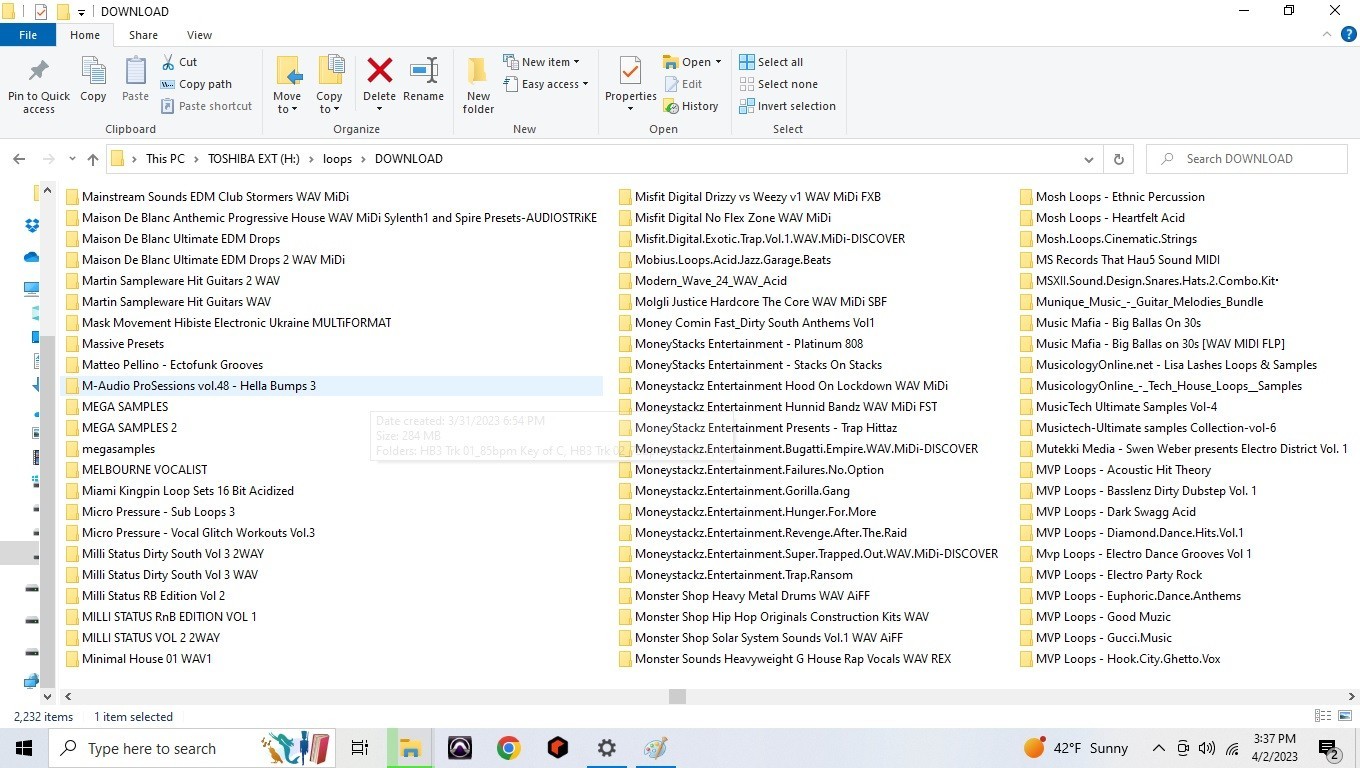Switch to the Share ribbon tab
The height and width of the screenshot is (768, 1360).
[x=143, y=35]
